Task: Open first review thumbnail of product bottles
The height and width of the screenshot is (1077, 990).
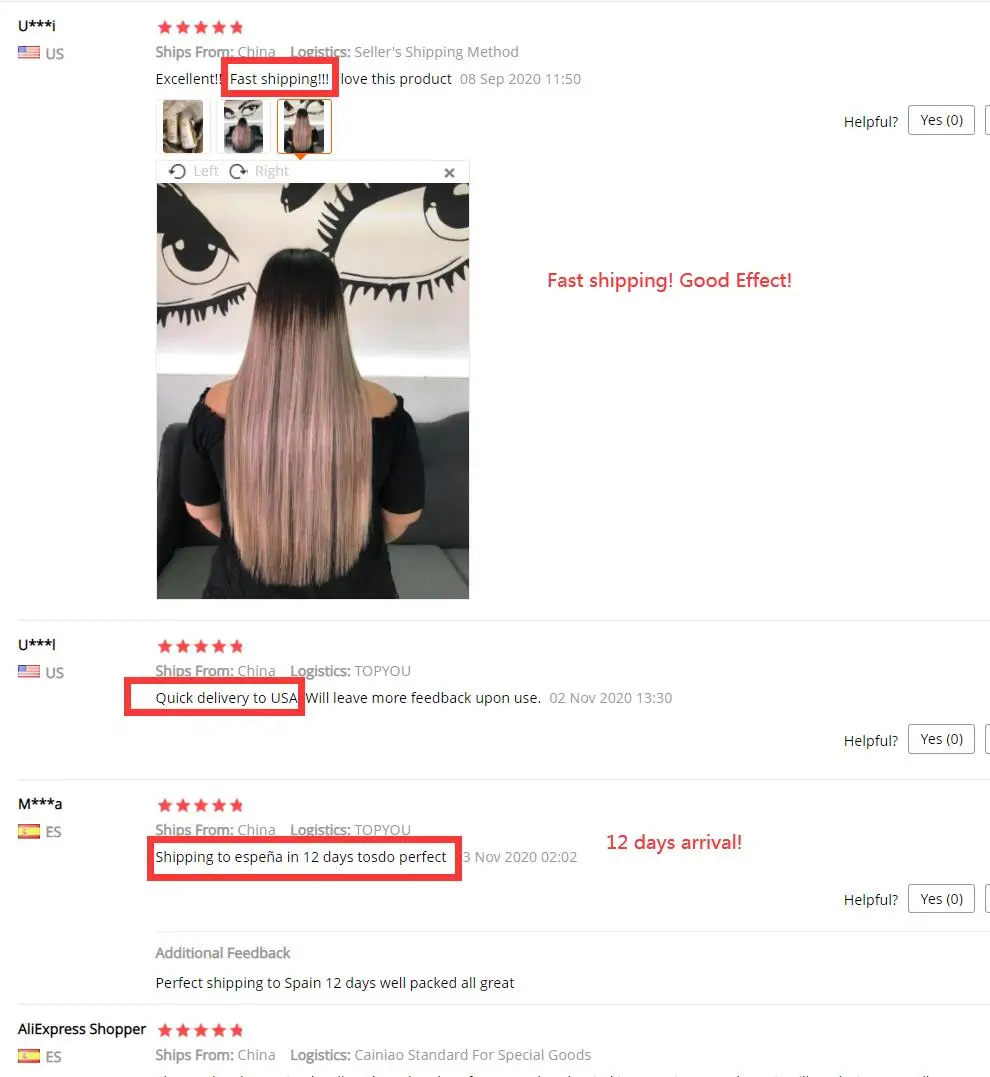Action: point(183,126)
